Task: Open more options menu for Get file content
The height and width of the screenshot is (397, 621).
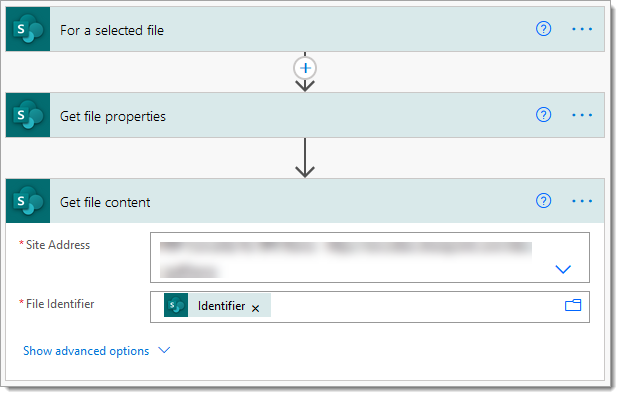Action: pos(582,201)
